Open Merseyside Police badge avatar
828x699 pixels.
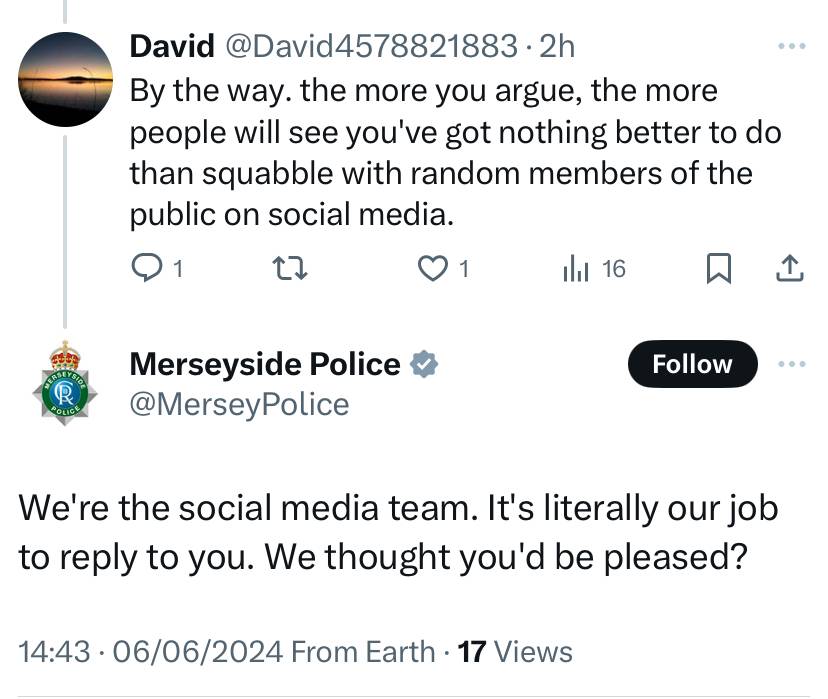[x=65, y=383]
